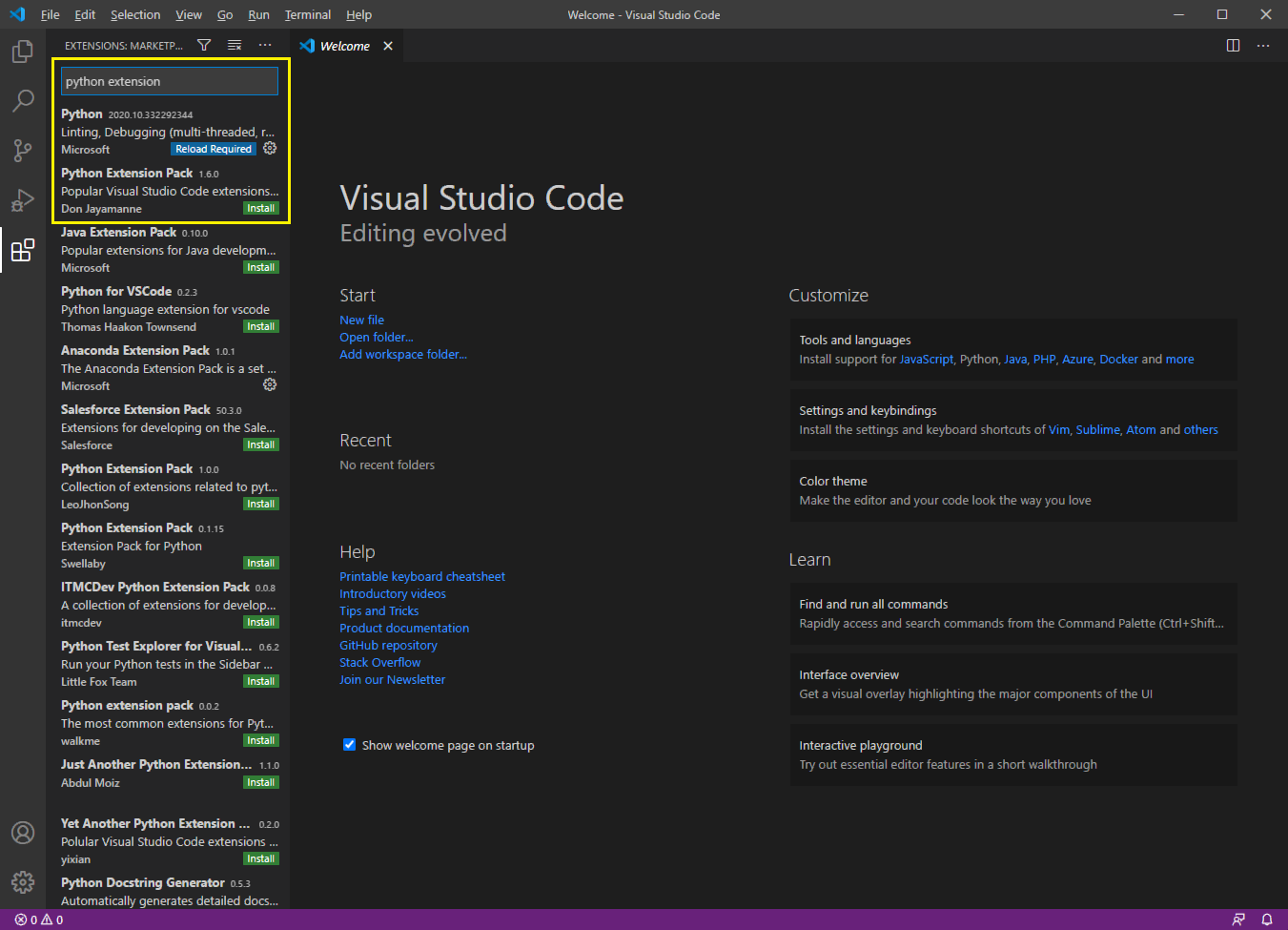Screen dimensions: 1288x930
Task: Close the Welcome tab
Action: tap(388, 46)
